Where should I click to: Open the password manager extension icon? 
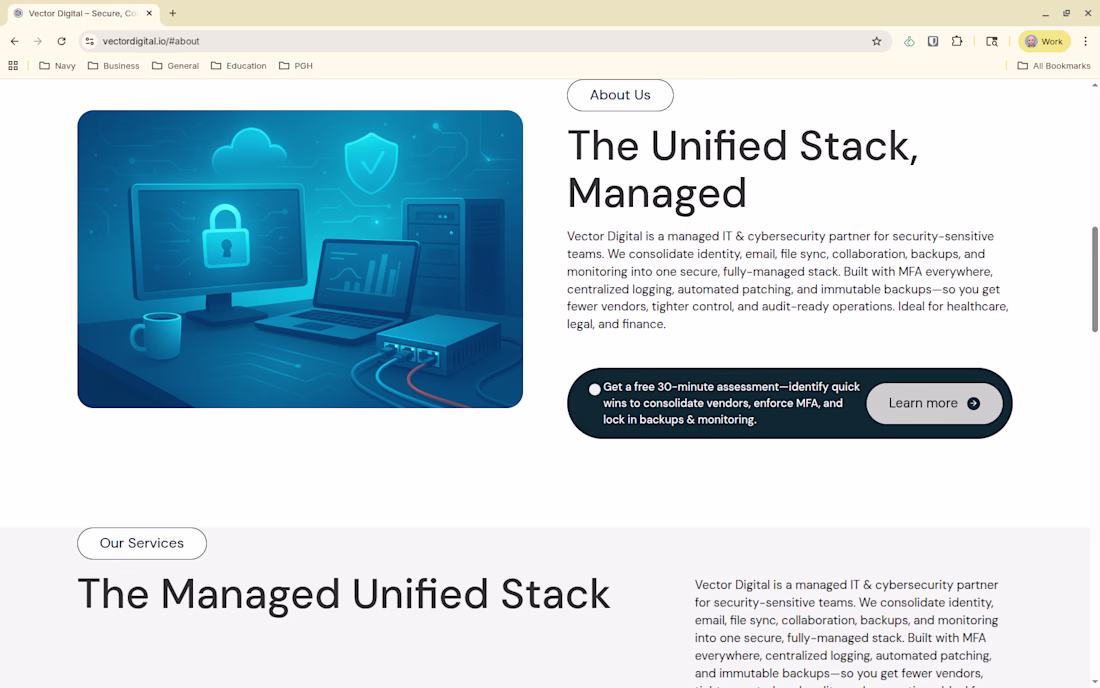point(933,41)
